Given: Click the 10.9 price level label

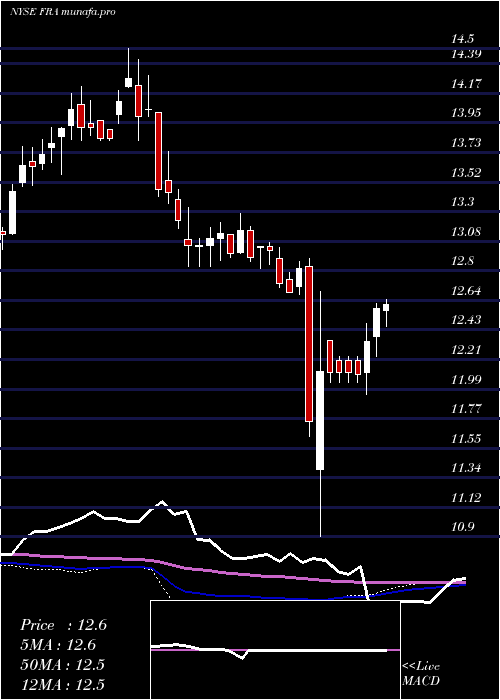Looking at the screenshot, I should click(x=462, y=527).
